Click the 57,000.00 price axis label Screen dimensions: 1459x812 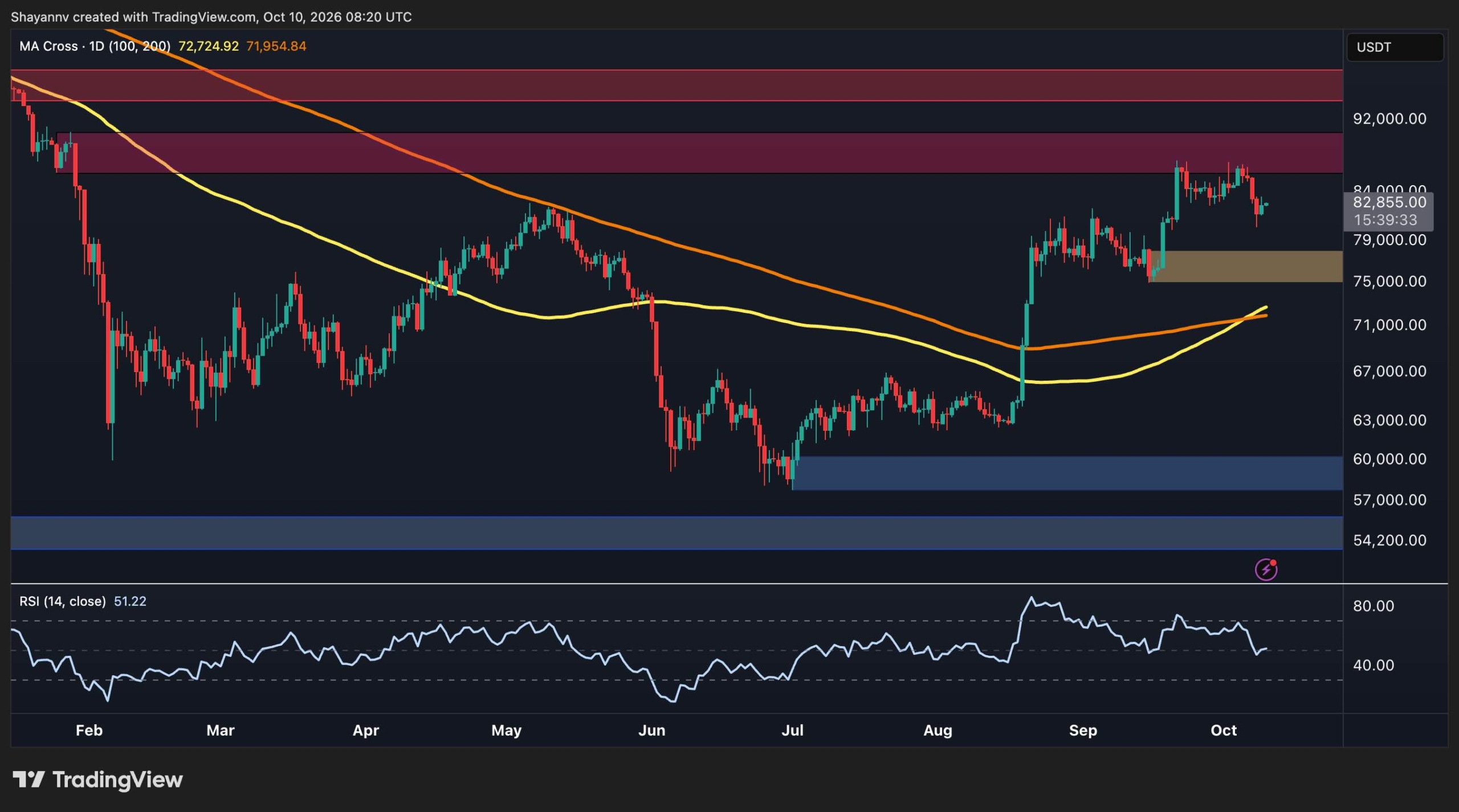pyautogui.click(x=1389, y=500)
